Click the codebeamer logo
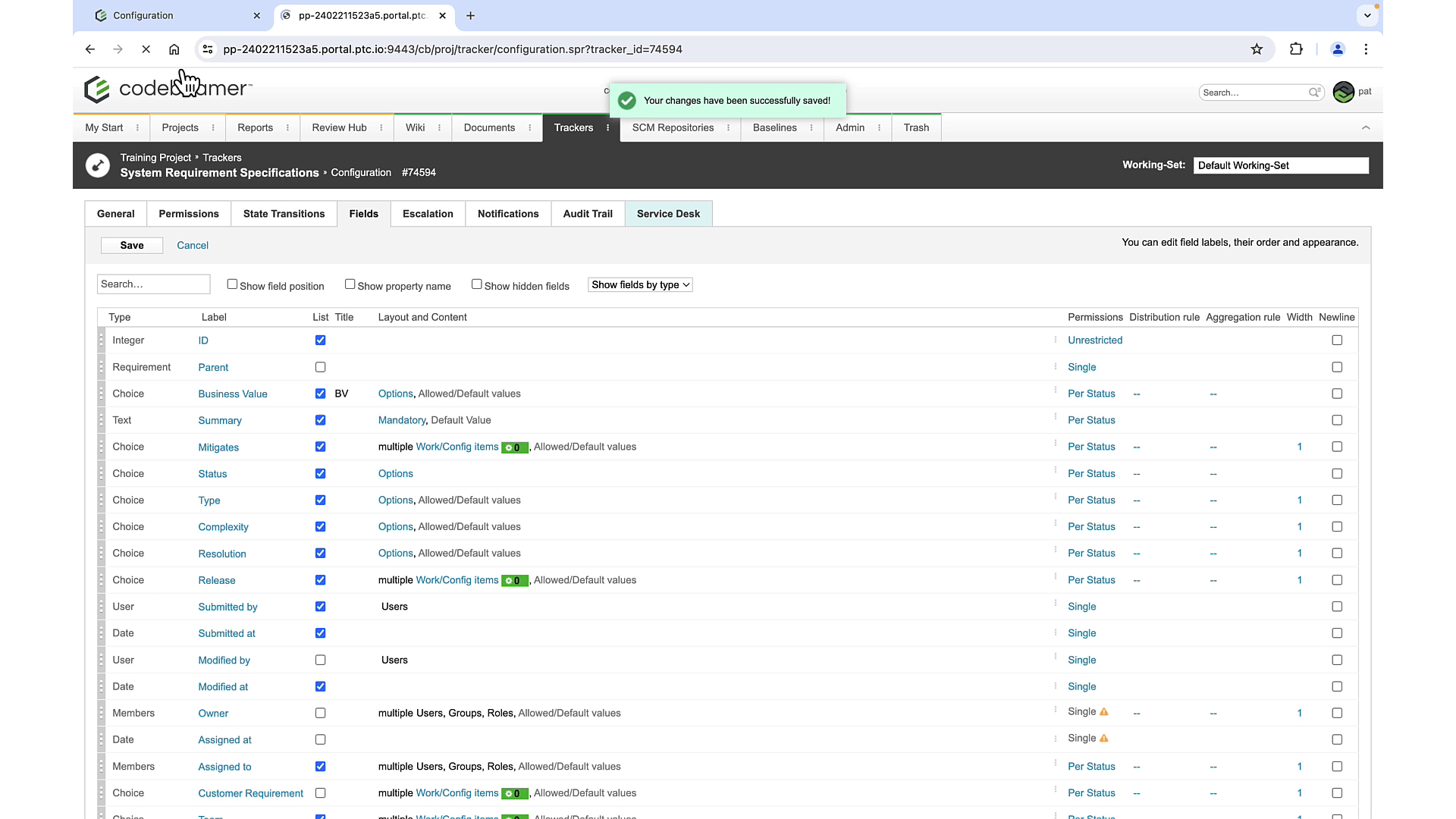Viewport: 1456px width, 819px height. pos(168,89)
